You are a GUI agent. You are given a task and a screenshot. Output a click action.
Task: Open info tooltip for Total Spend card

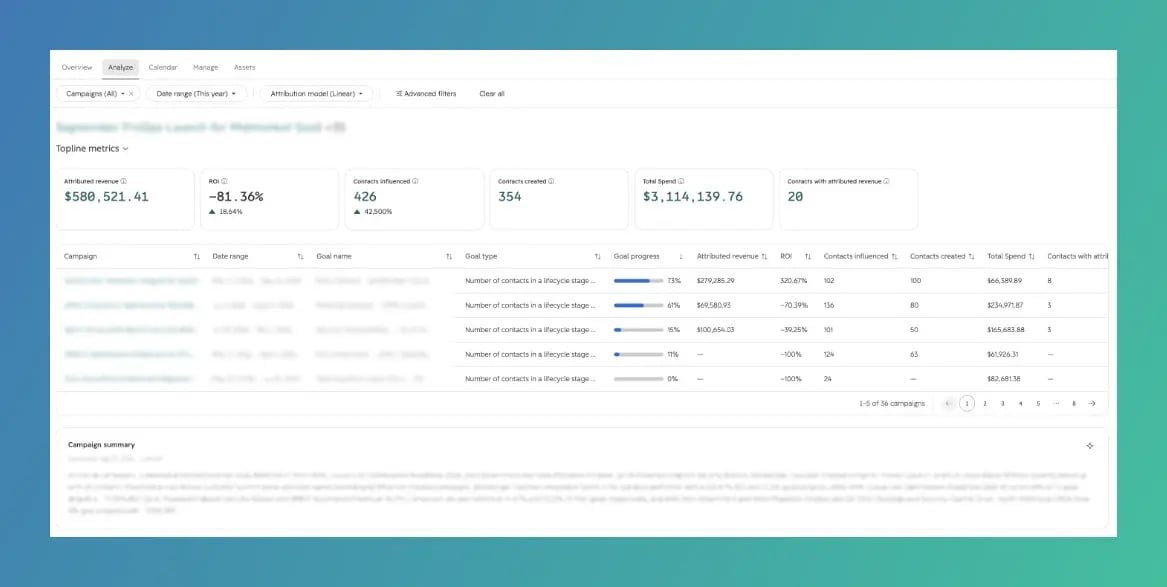(681, 181)
